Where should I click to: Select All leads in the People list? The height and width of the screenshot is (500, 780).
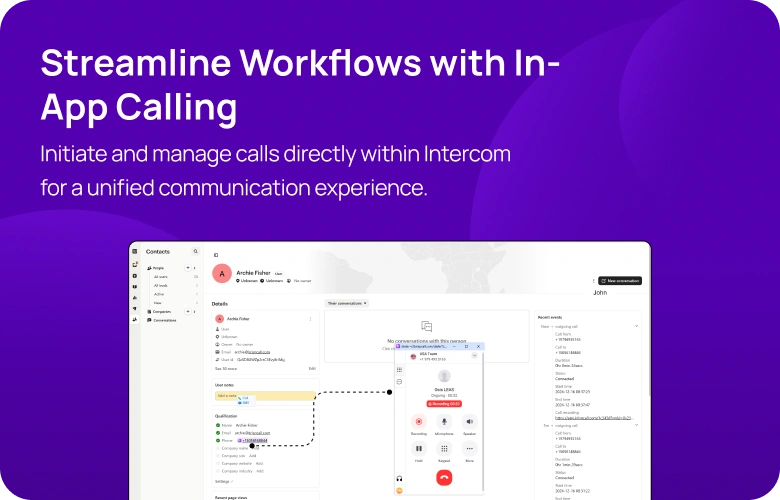click(x=161, y=286)
